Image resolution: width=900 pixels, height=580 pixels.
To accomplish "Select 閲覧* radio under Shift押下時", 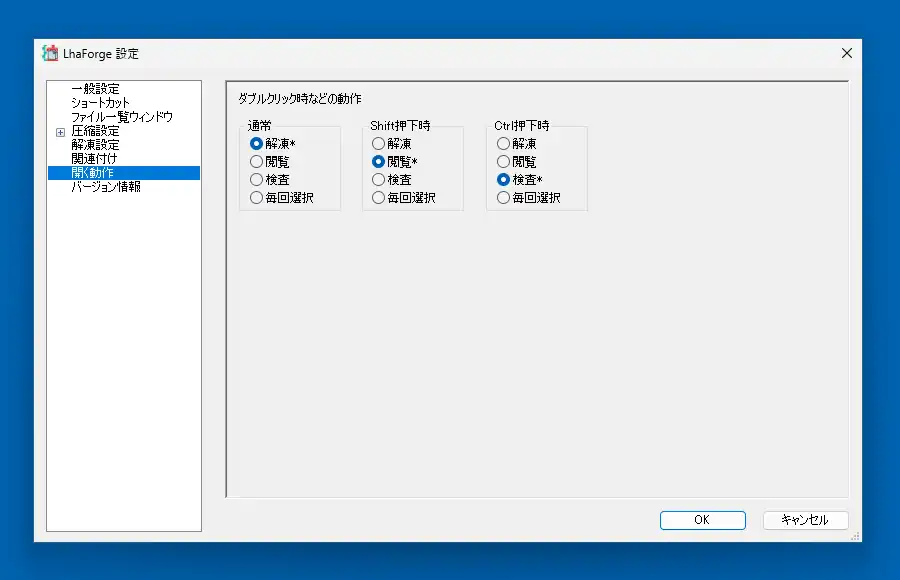I will click(x=395, y=162).
